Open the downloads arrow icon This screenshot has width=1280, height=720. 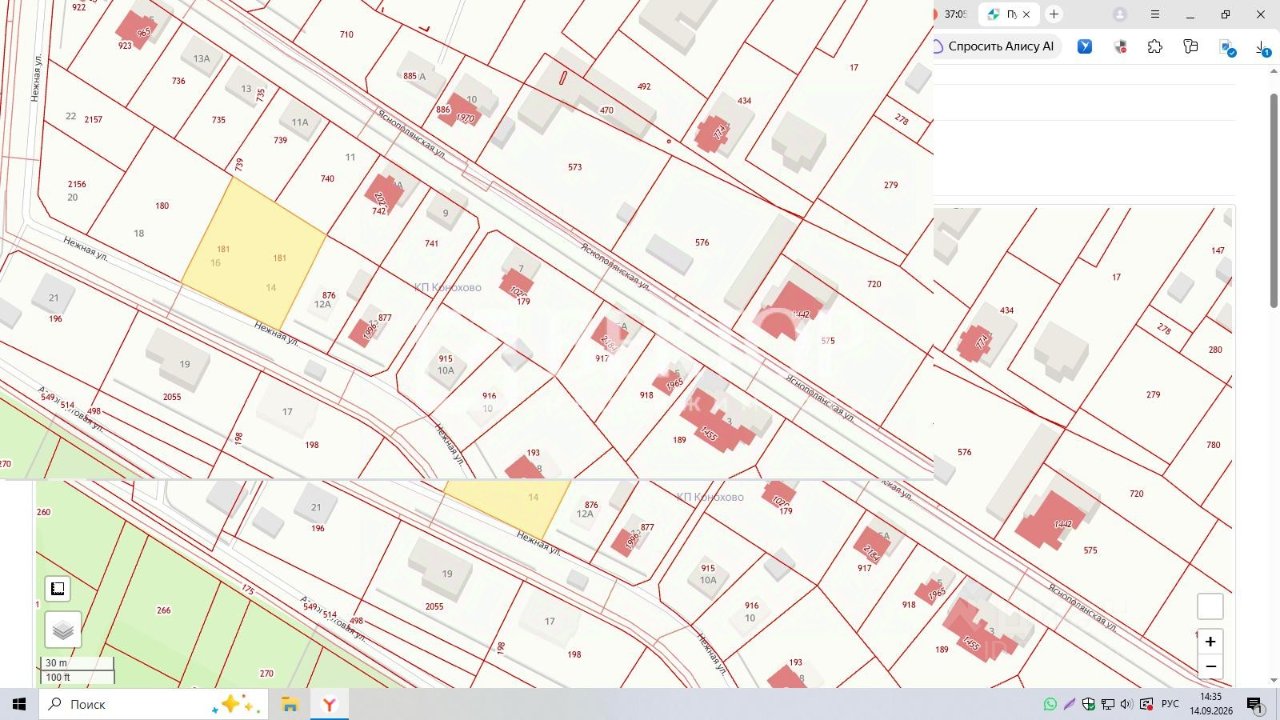[1263, 46]
